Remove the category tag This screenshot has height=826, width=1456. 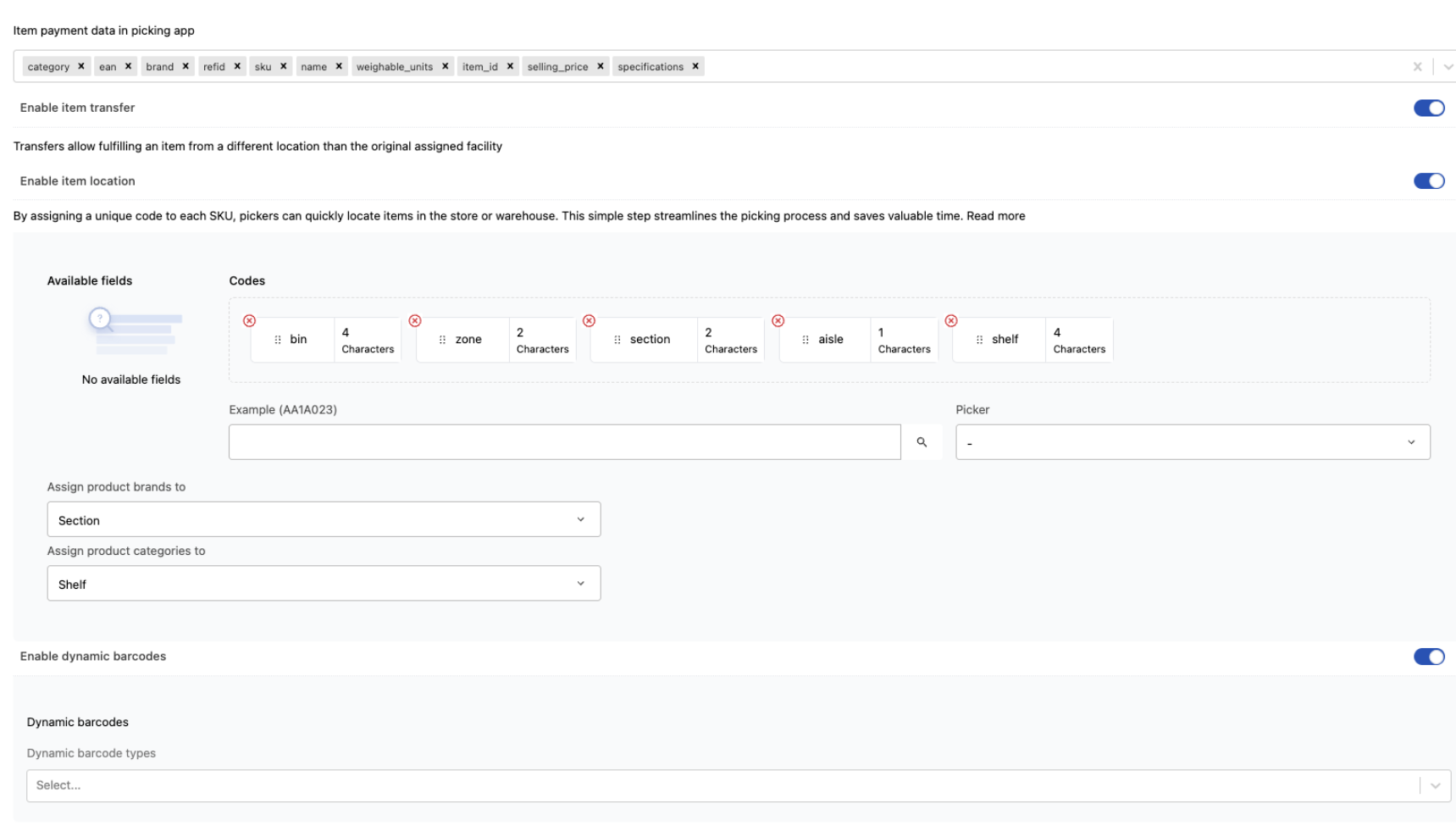coord(81,66)
